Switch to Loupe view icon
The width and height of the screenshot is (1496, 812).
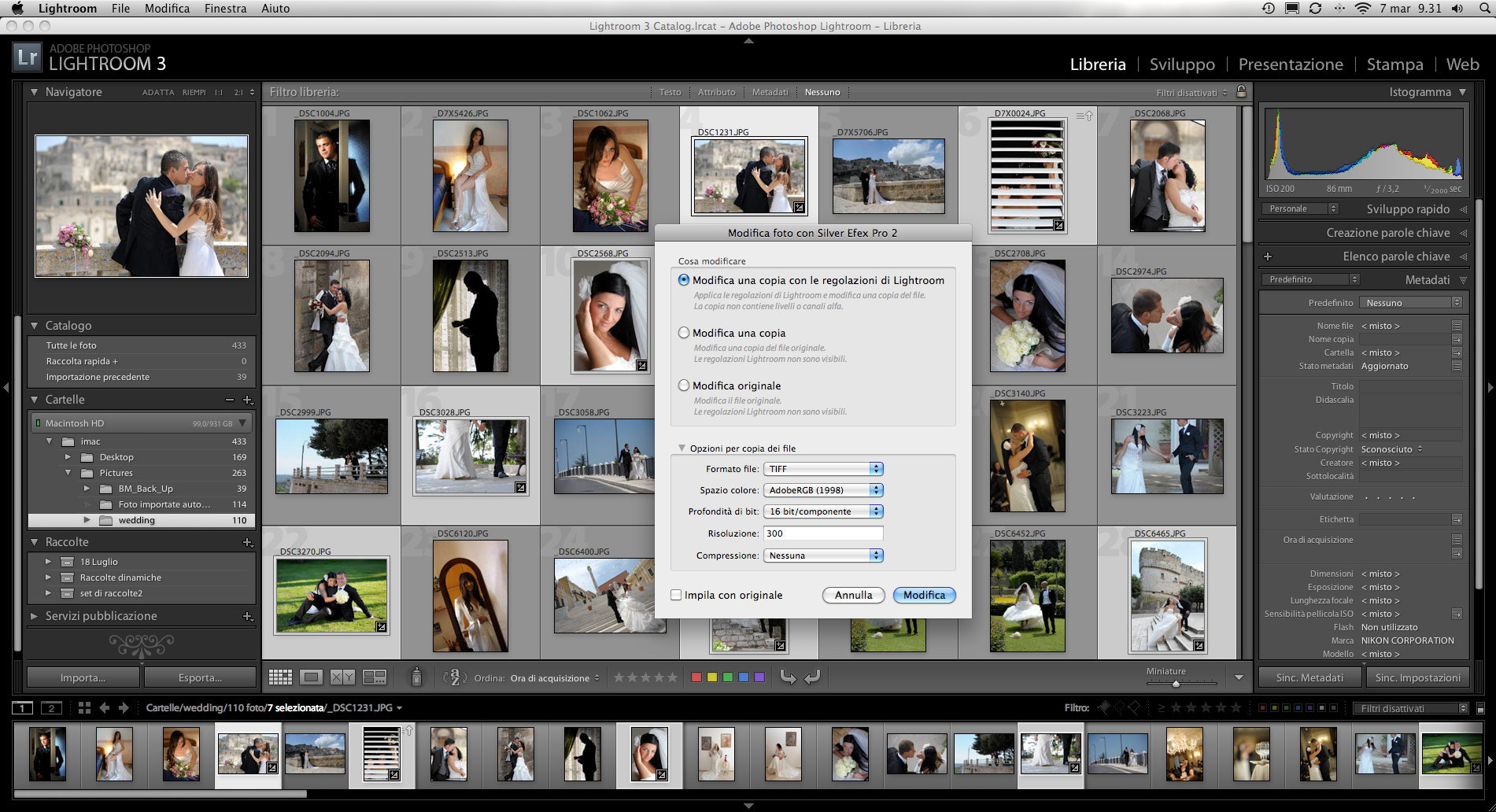pos(312,677)
